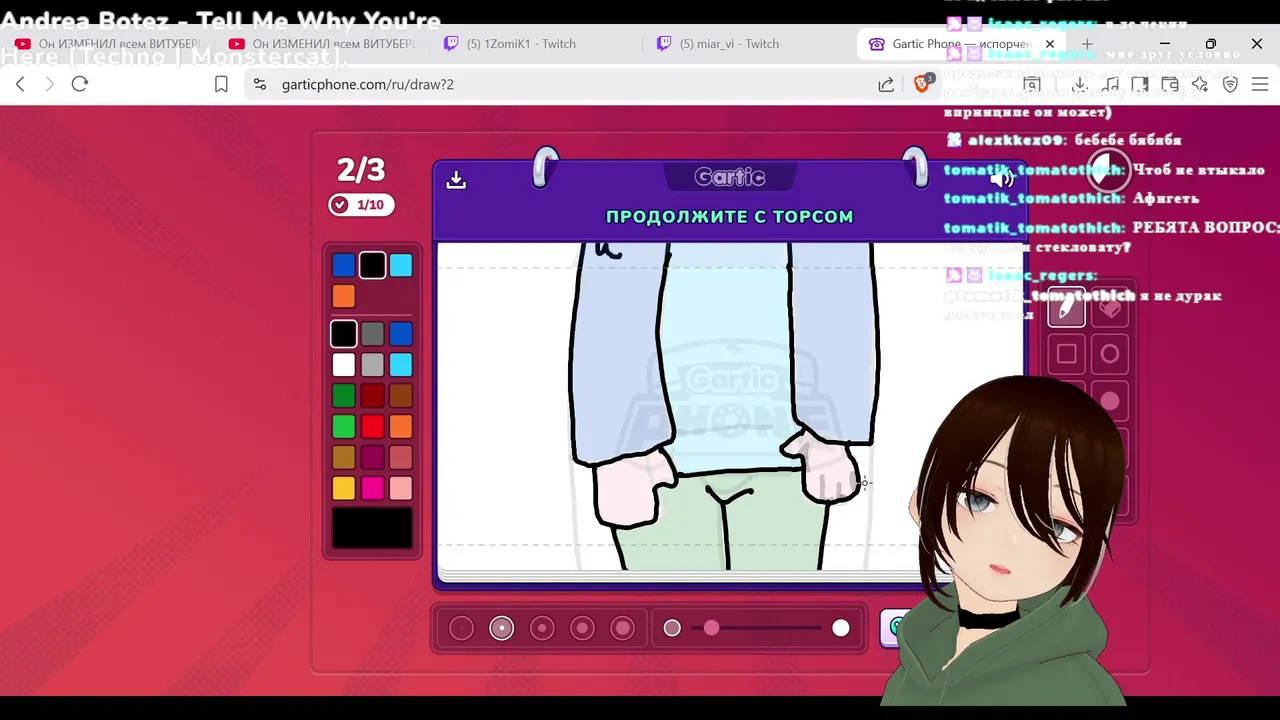Pick white from the palette
This screenshot has width=1280, height=720.
[343, 365]
